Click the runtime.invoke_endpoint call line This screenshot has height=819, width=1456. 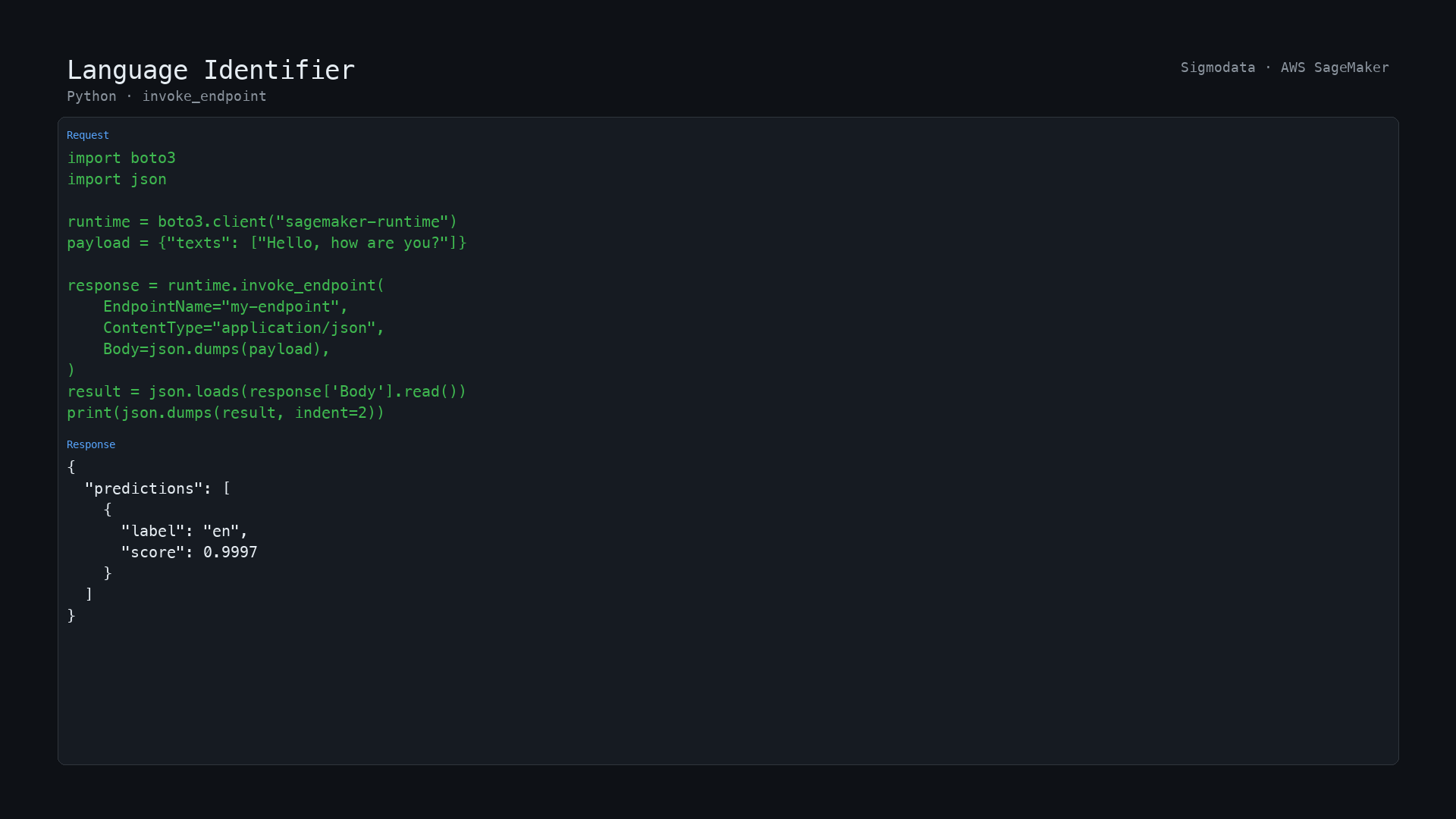226,285
